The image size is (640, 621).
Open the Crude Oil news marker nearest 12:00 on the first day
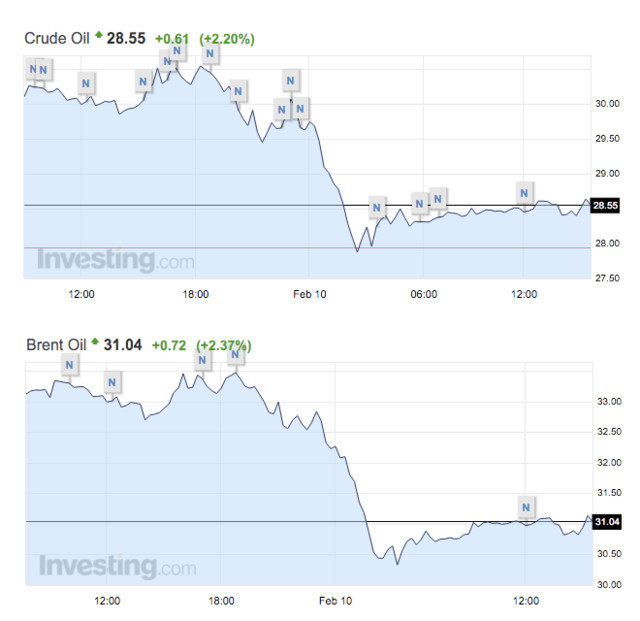pos(87,83)
